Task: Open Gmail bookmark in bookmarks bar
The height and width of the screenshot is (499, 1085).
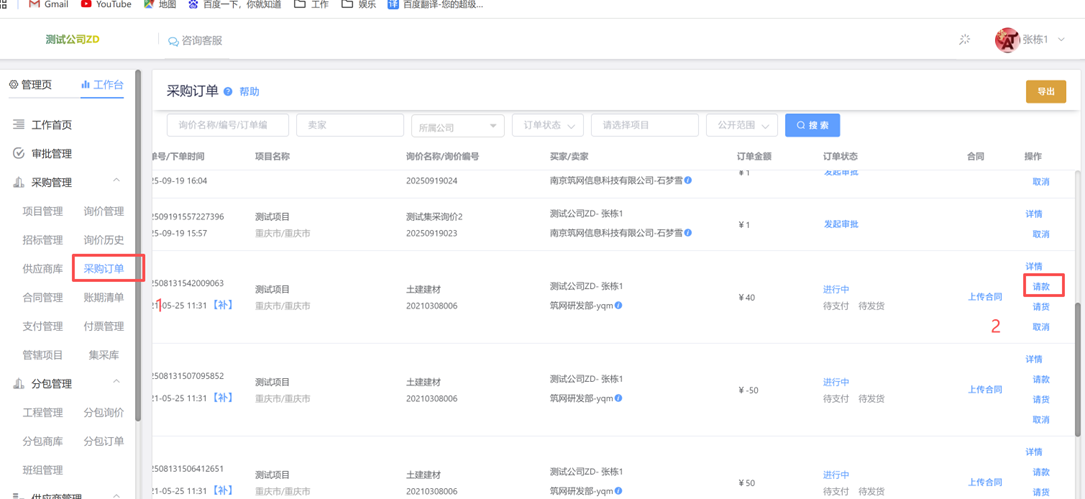Action: click(48, 5)
